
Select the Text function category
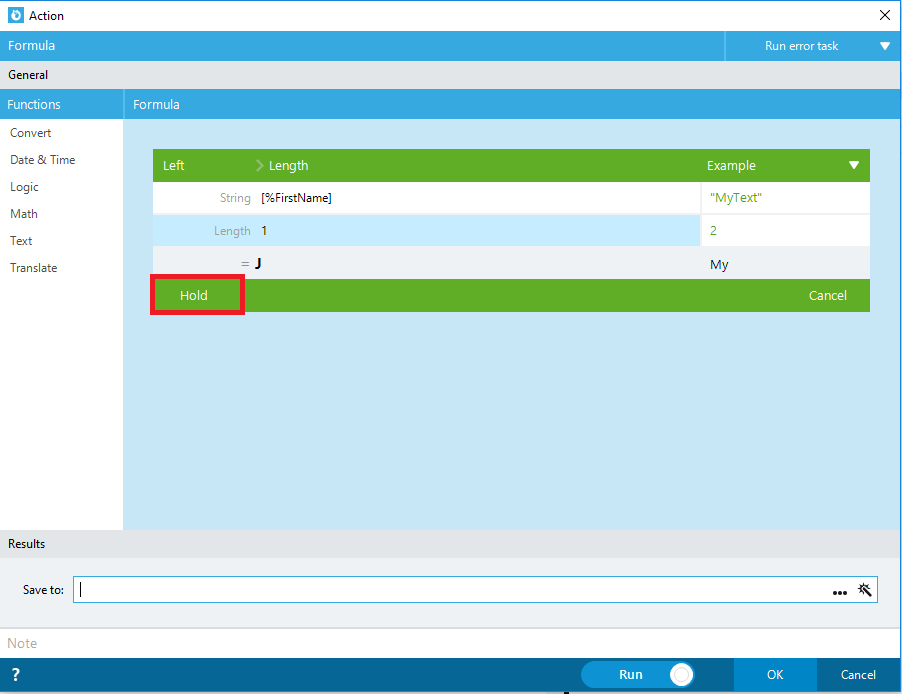(x=21, y=241)
